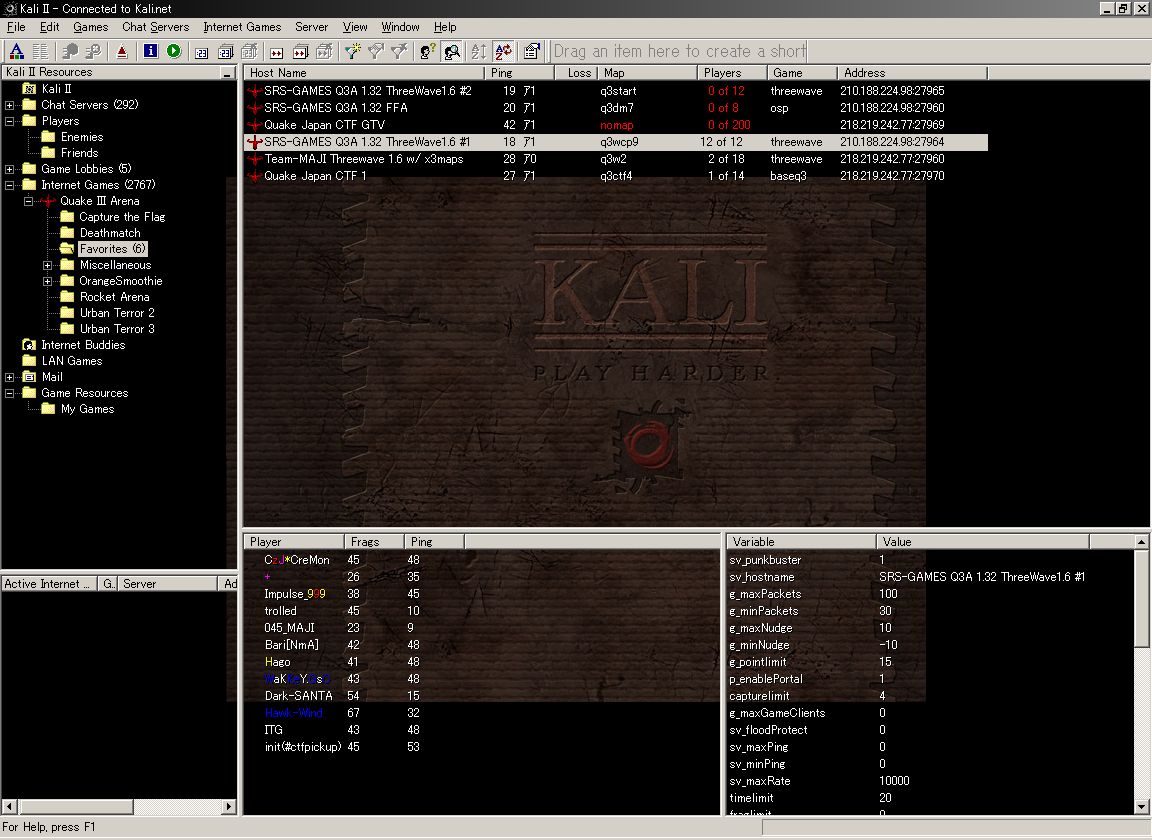
Task: Click the font 'A' toolbar icon
Action: point(16,51)
